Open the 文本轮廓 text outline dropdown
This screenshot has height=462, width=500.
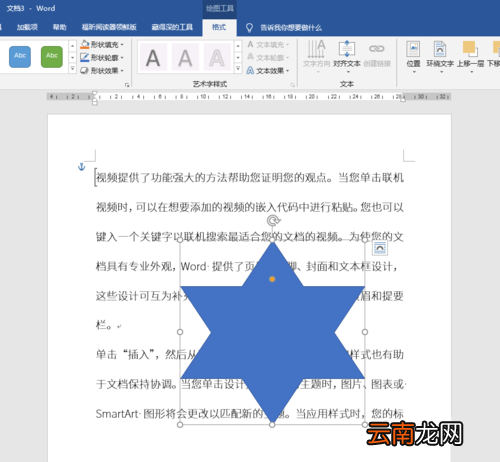point(268,57)
